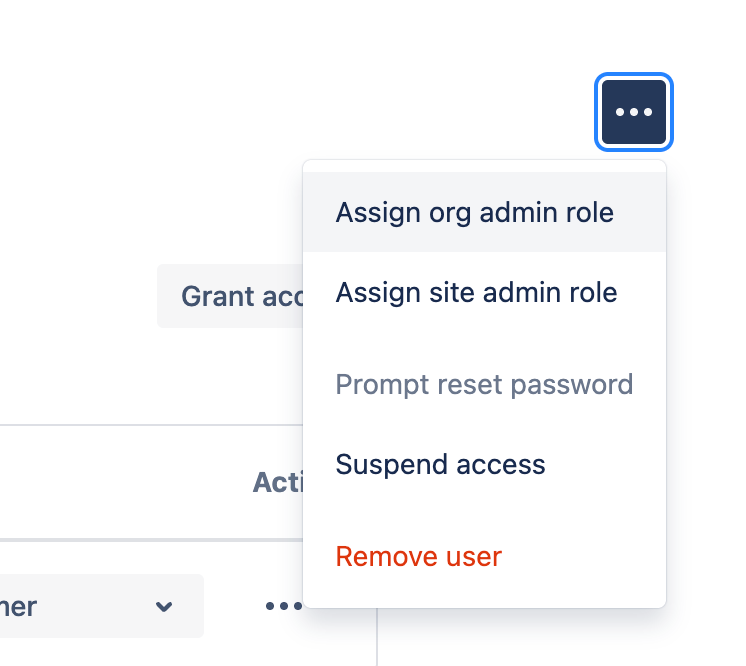The image size is (746, 666).
Task: Choose Assign site admin role
Action: [484, 292]
